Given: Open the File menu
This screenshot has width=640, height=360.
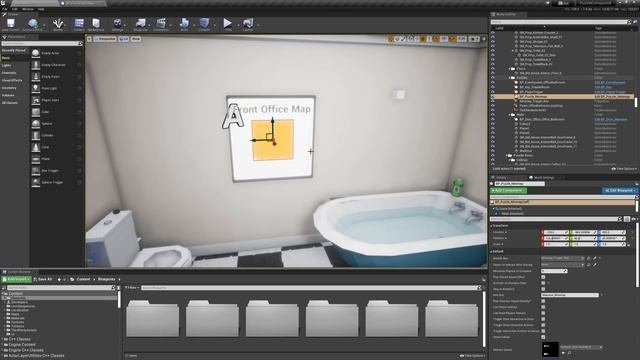Looking at the screenshot, I should tap(4, 9).
